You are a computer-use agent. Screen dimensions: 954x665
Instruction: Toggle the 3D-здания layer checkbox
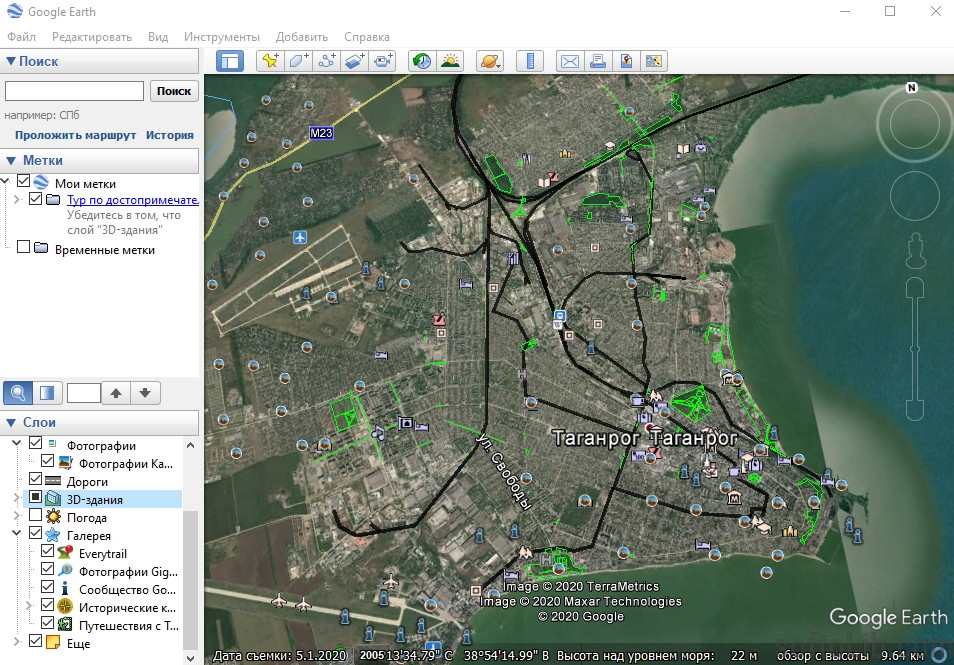tap(35, 497)
